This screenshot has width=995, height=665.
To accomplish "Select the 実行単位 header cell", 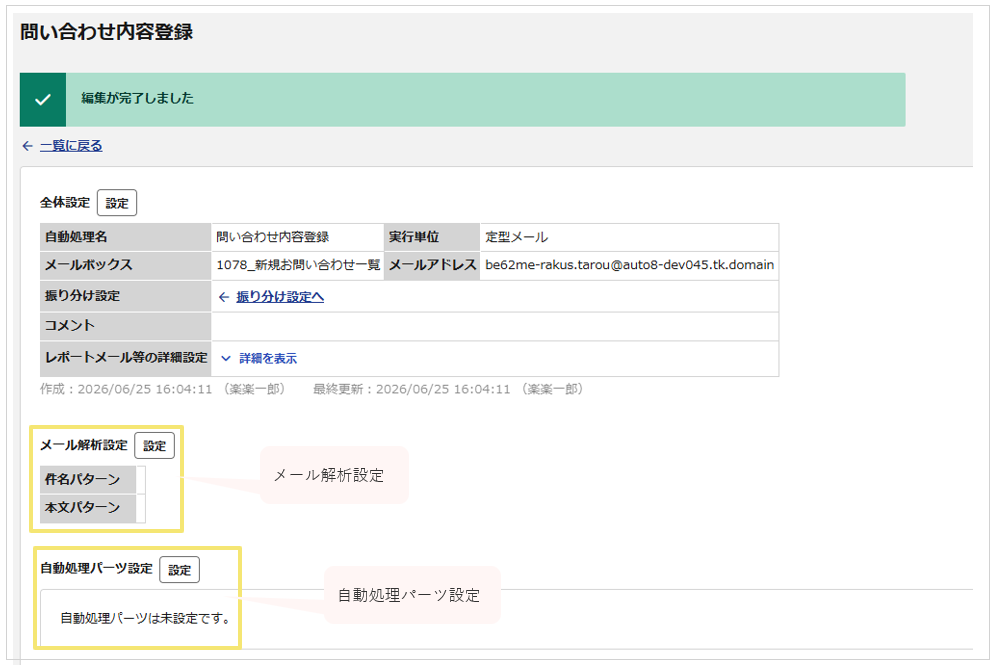I will pyautogui.click(x=432, y=237).
